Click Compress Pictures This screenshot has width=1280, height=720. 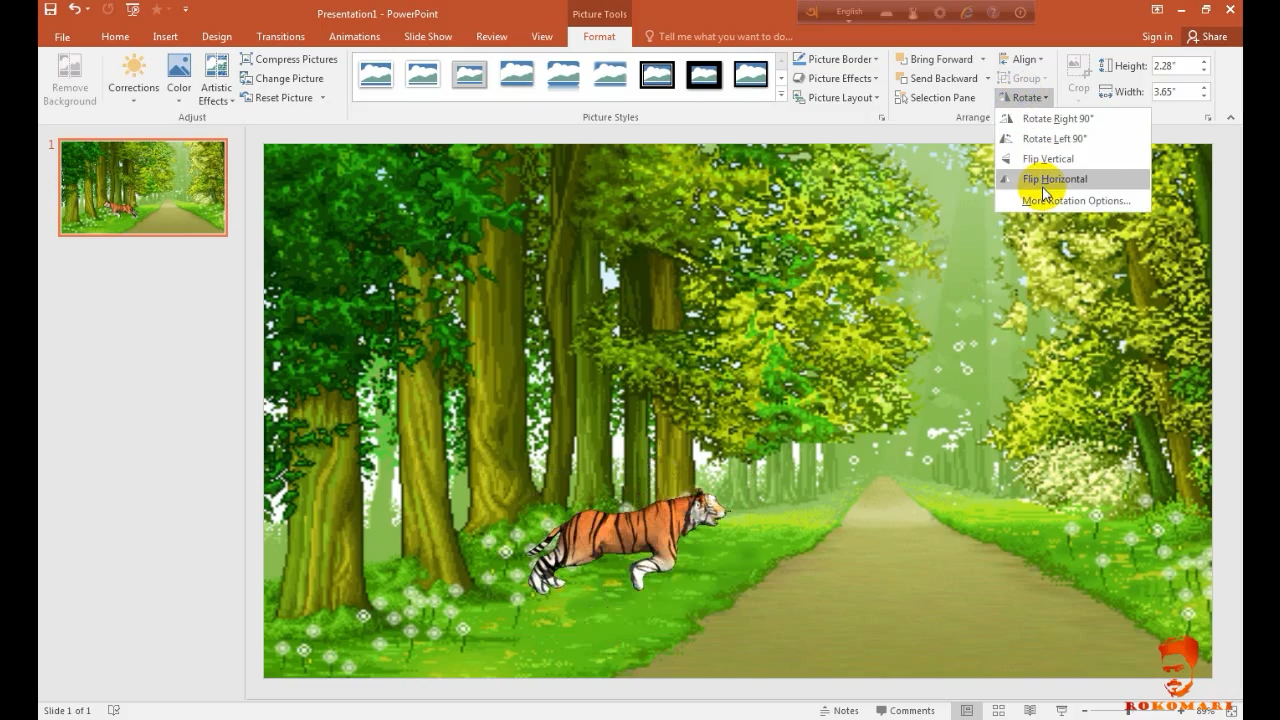289,59
